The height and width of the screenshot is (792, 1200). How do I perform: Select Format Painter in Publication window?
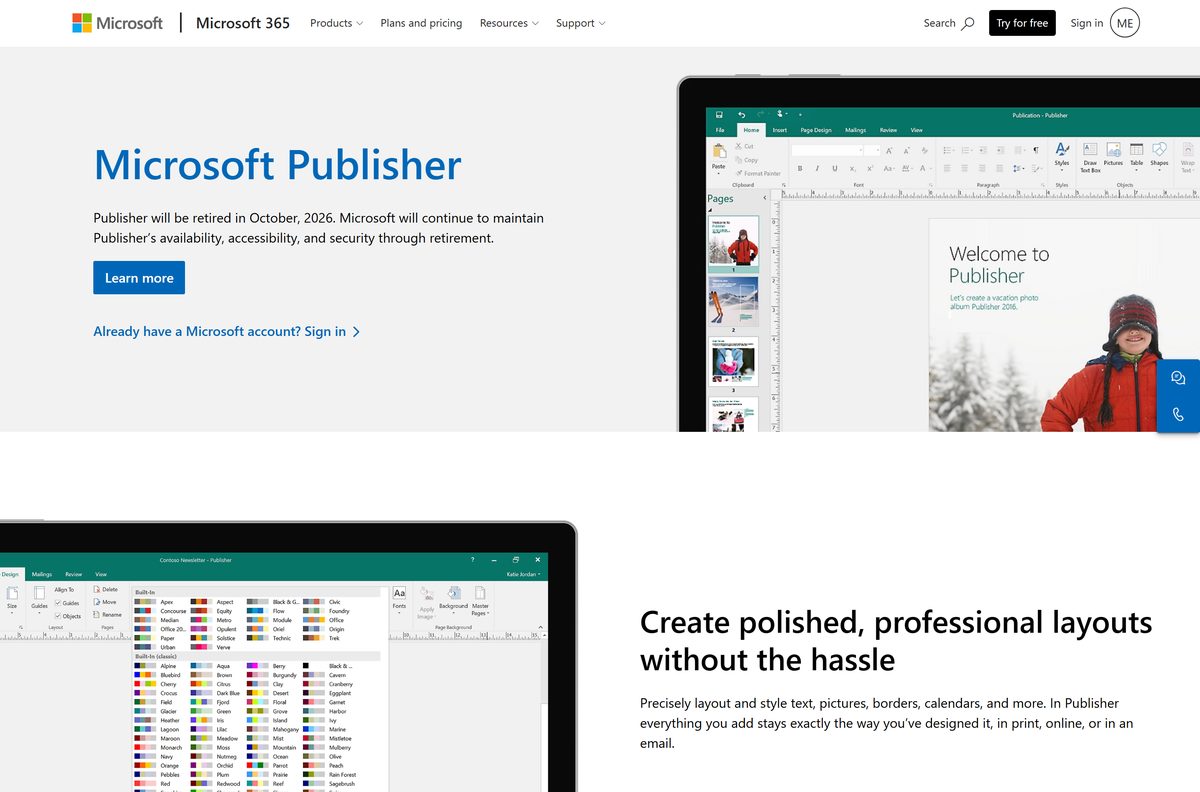click(x=757, y=173)
